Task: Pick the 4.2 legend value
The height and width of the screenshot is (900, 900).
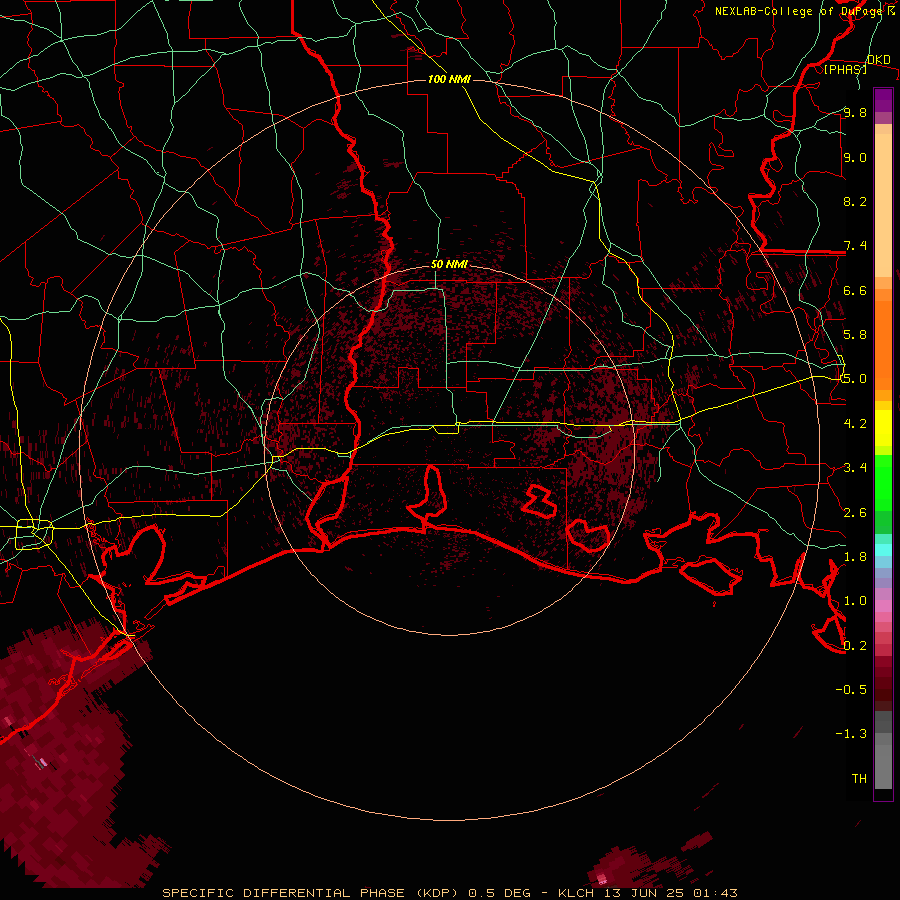Action: point(855,424)
